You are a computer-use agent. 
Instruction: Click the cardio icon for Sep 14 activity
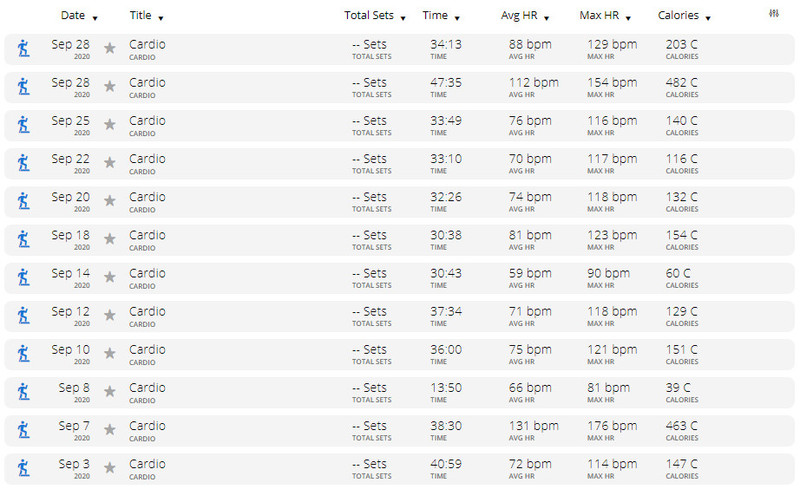coord(23,278)
